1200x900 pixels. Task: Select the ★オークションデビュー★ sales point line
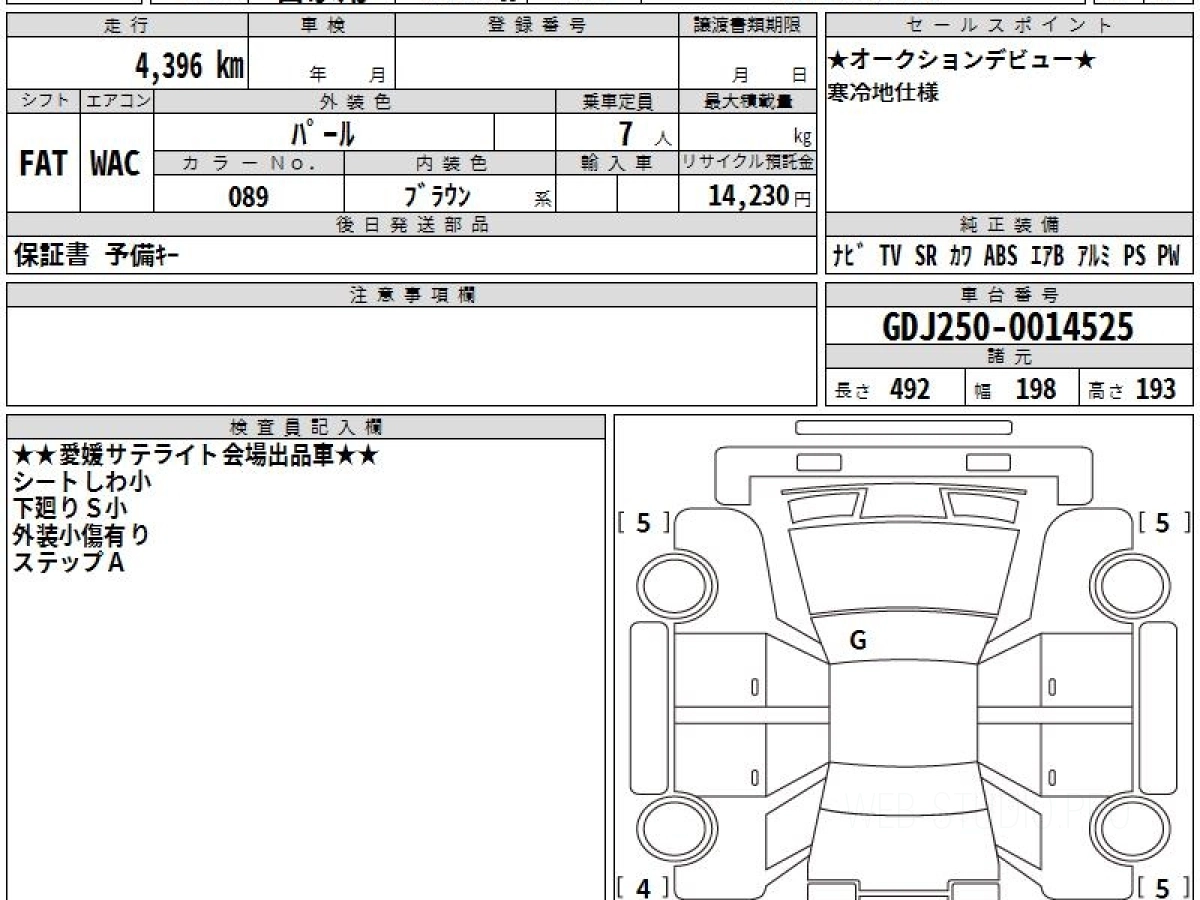point(962,61)
